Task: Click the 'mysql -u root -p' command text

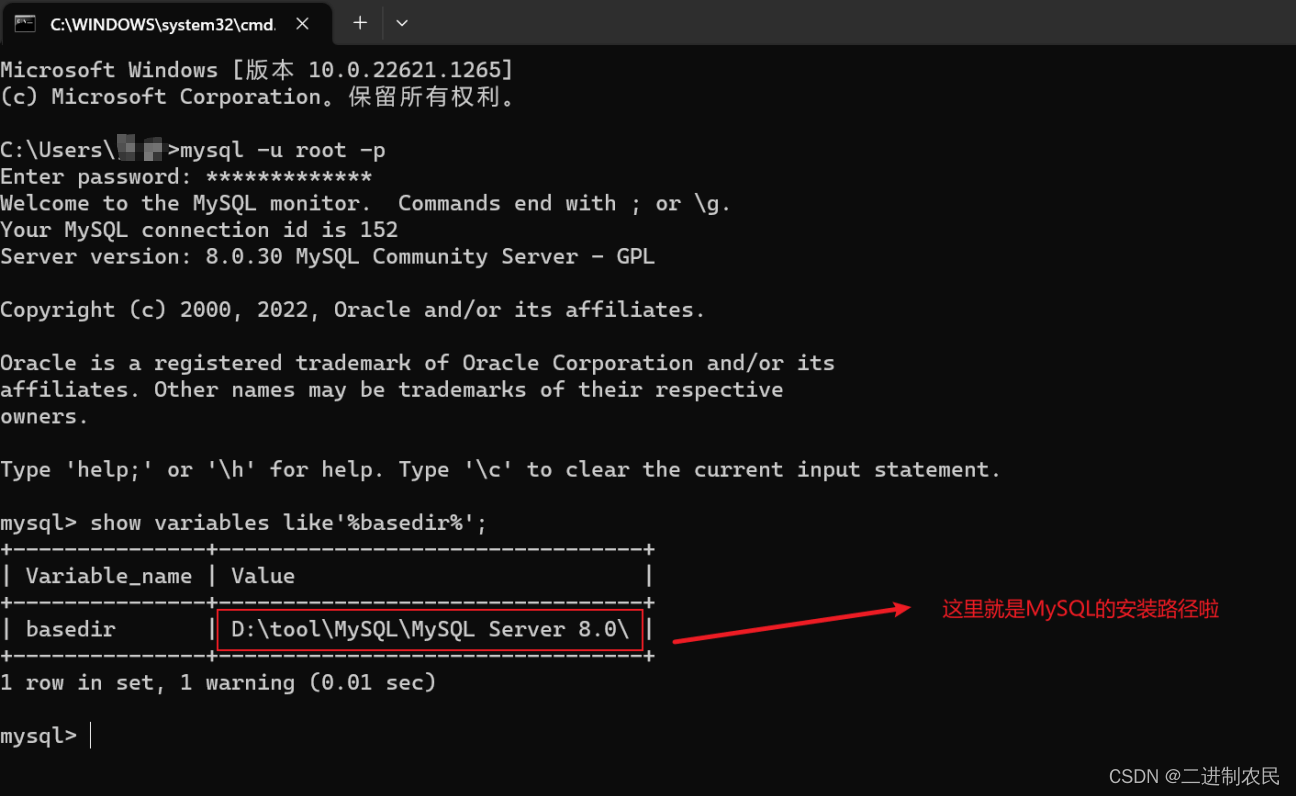Action: [x=283, y=150]
